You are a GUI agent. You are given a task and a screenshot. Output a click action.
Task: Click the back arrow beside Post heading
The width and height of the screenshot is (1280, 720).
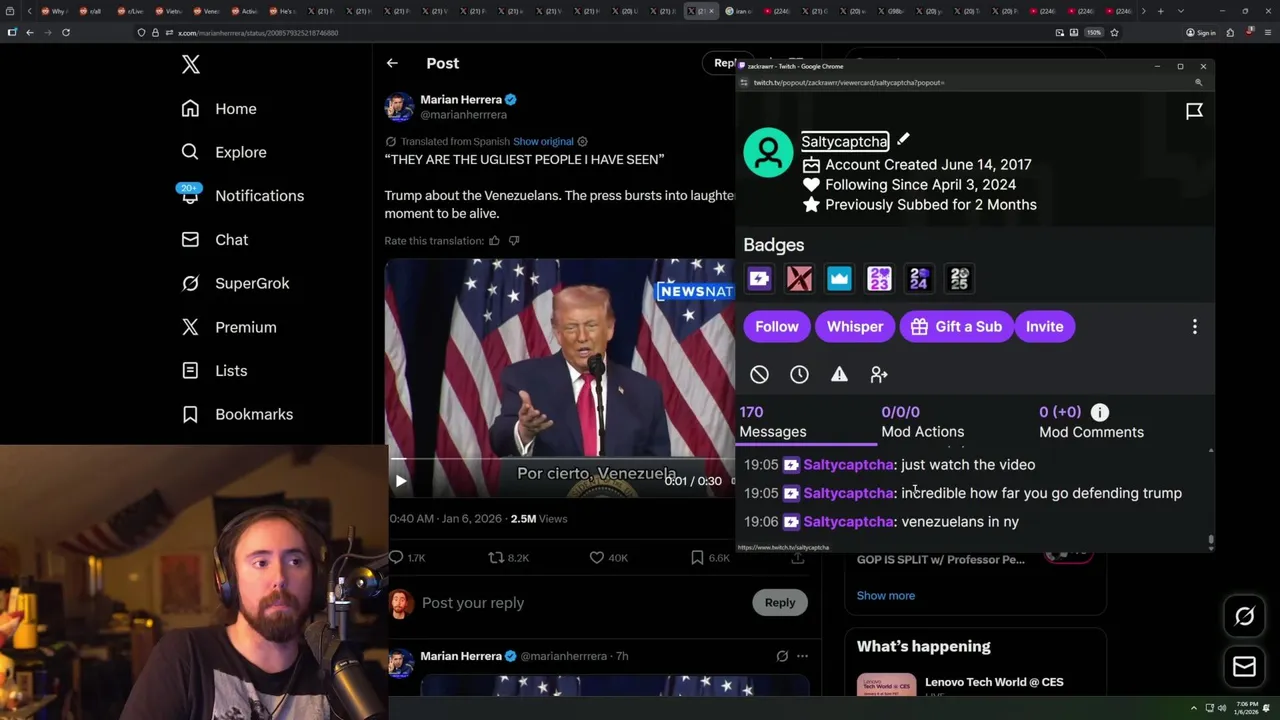(x=392, y=63)
